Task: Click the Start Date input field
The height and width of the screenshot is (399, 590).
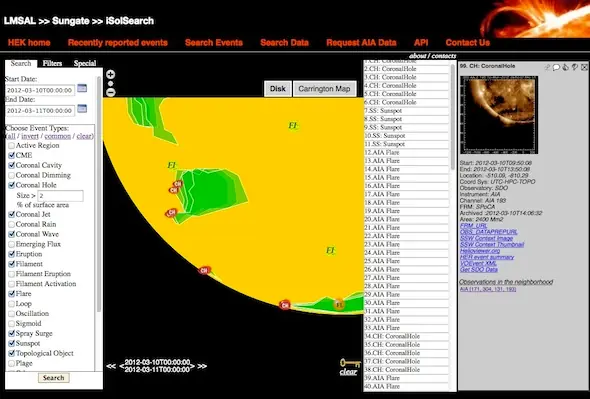Action: point(40,90)
